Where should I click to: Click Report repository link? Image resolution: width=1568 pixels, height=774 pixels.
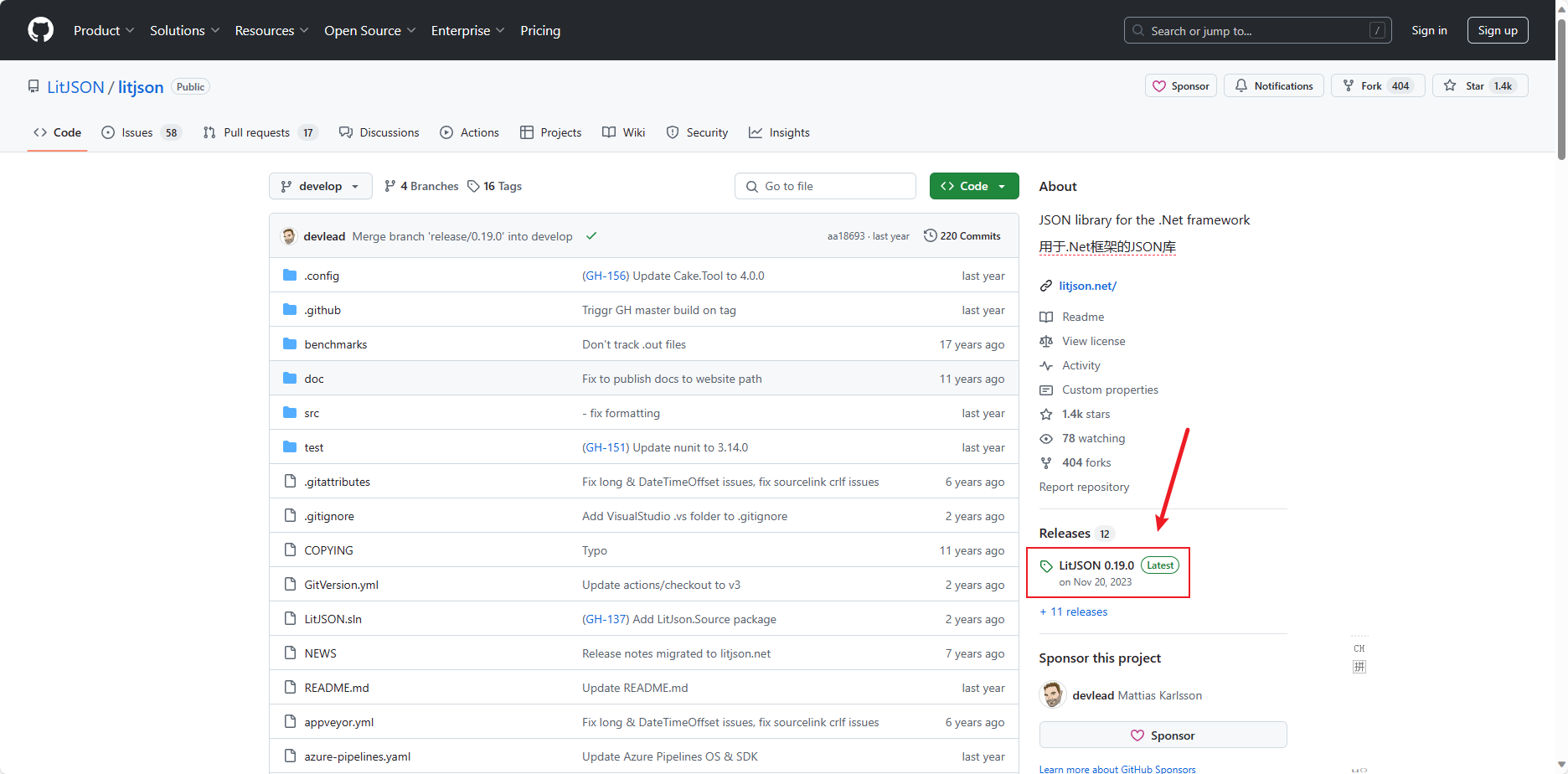pyautogui.click(x=1084, y=487)
